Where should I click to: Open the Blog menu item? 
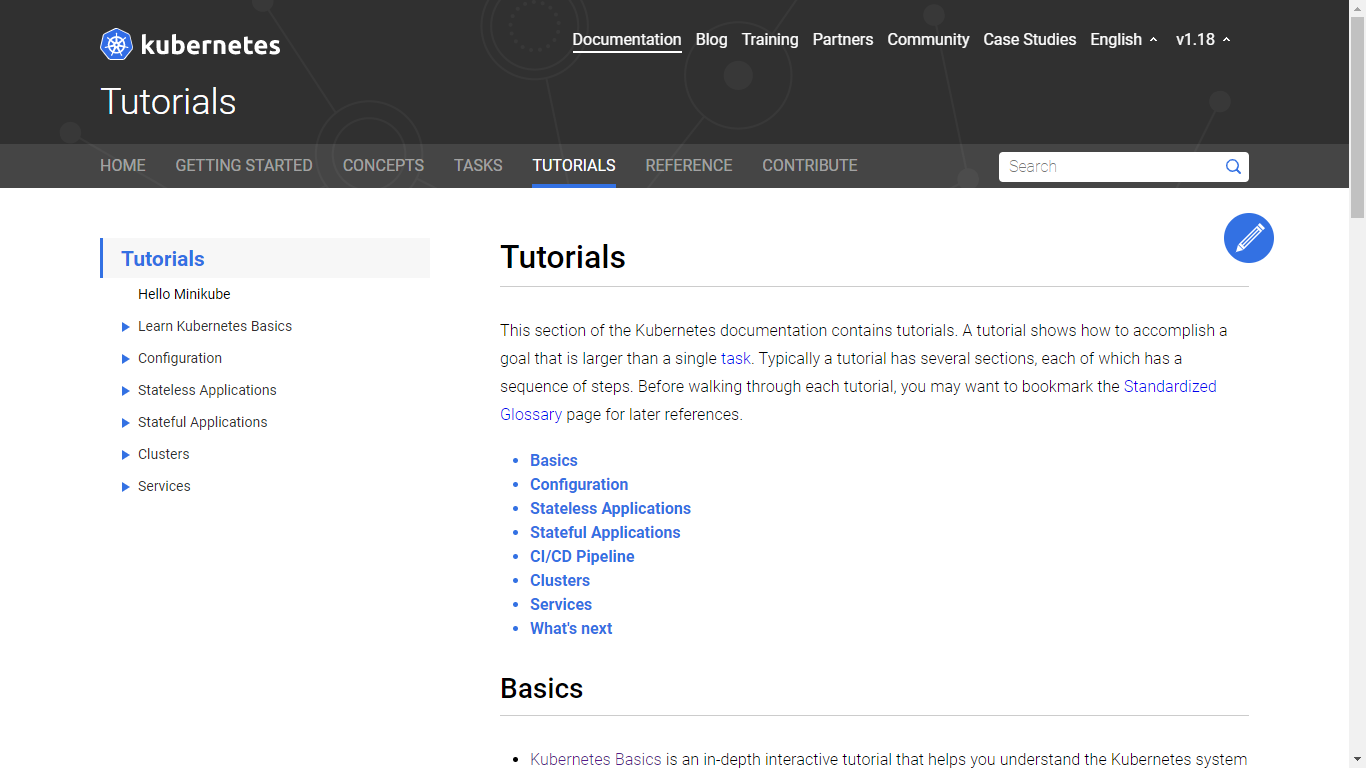711,40
